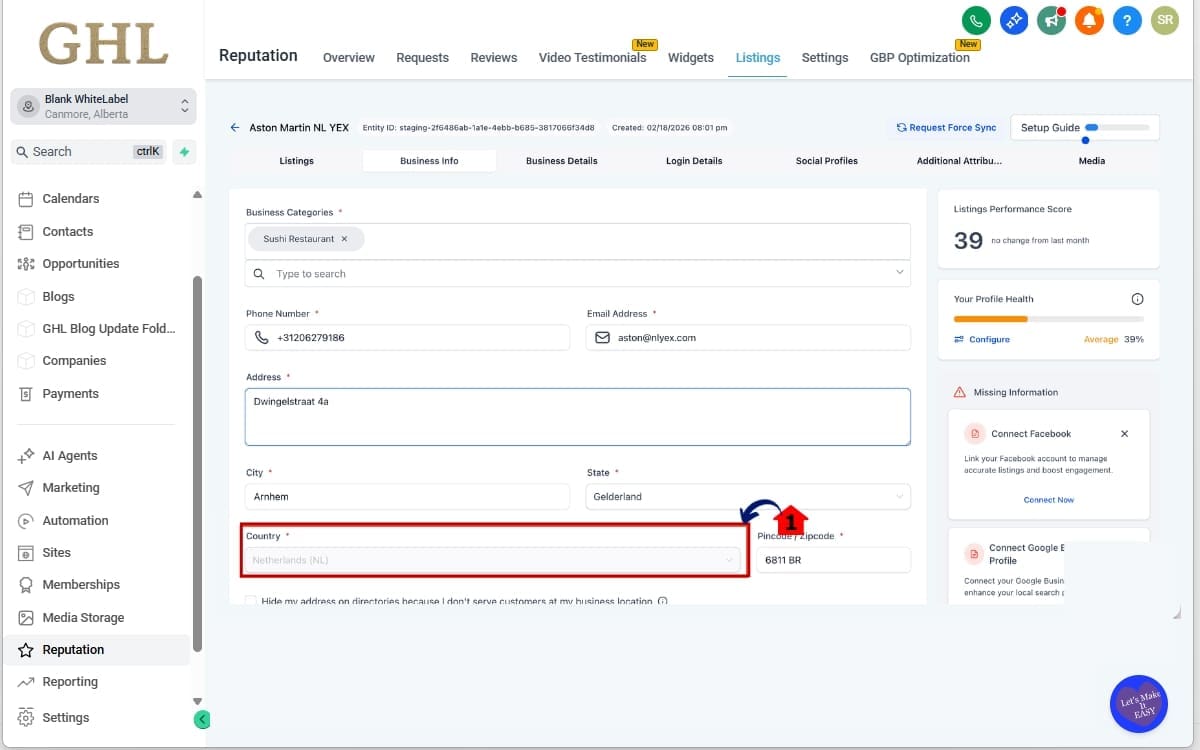Click the Request Force Sync link
1200x750 pixels.
[945, 127]
